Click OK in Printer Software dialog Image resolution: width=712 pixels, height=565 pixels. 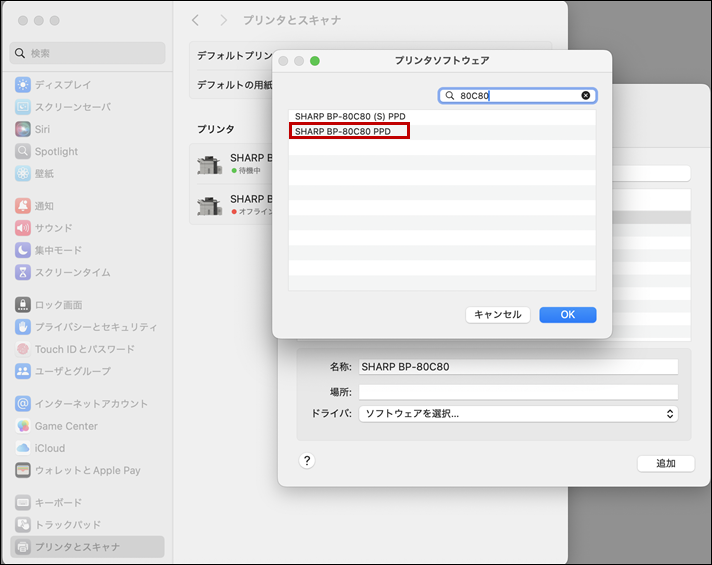[x=568, y=315]
